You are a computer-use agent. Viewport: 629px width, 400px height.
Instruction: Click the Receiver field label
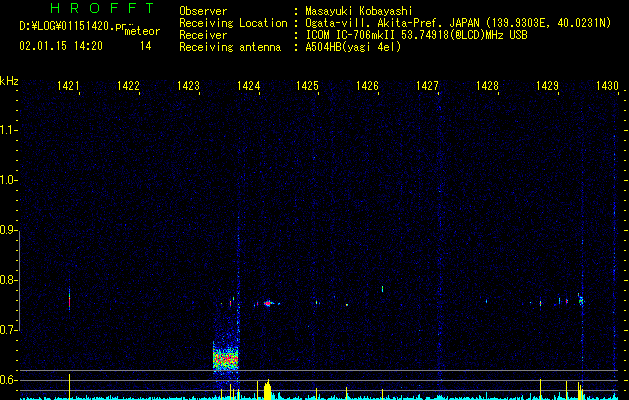click(203, 35)
